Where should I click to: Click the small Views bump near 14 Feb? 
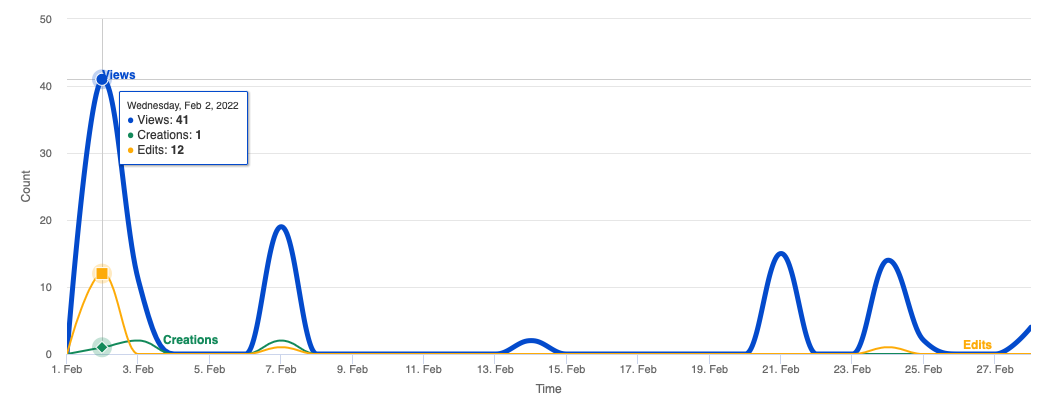[531, 341]
